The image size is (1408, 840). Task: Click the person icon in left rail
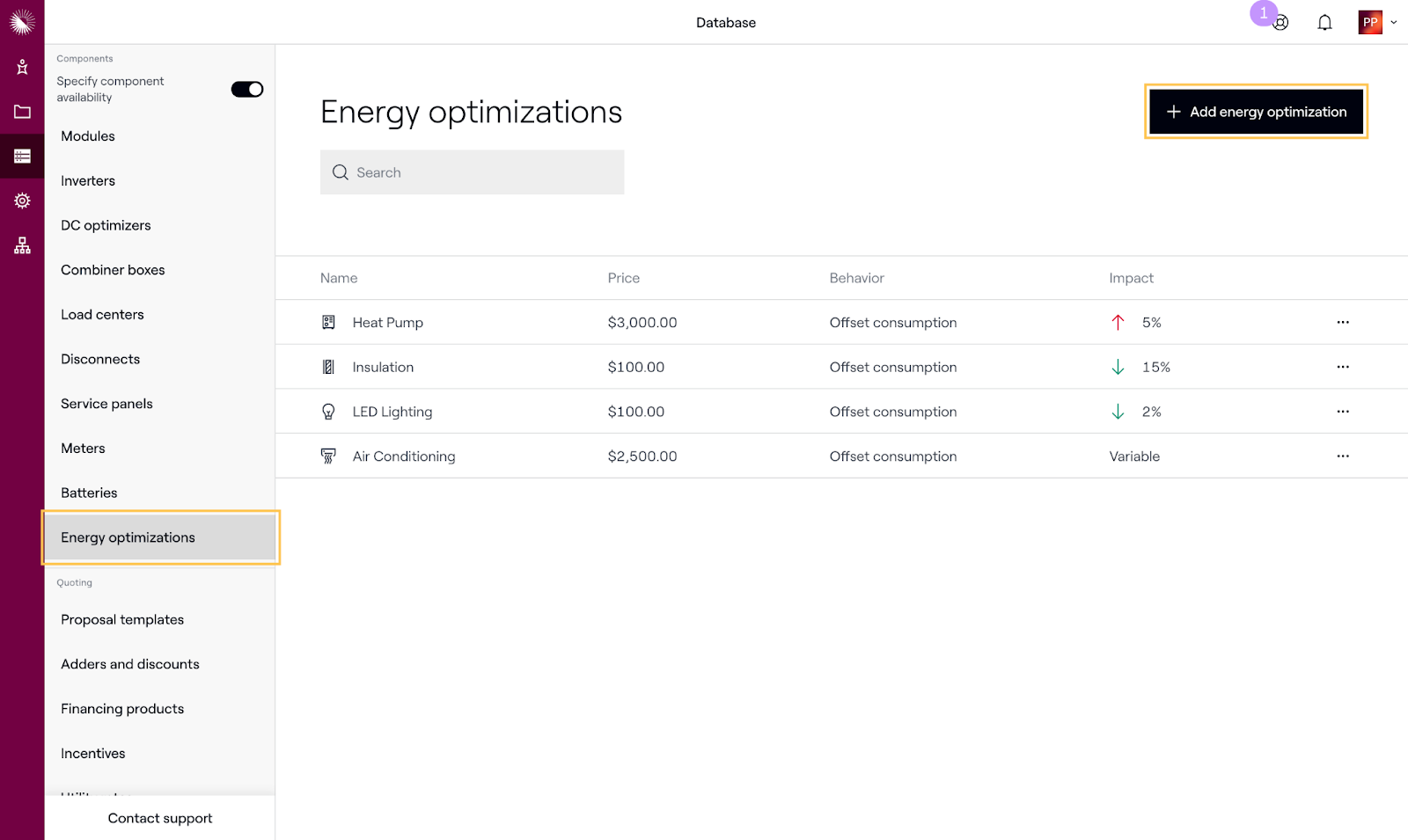pyautogui.click(x=22, y=67)
